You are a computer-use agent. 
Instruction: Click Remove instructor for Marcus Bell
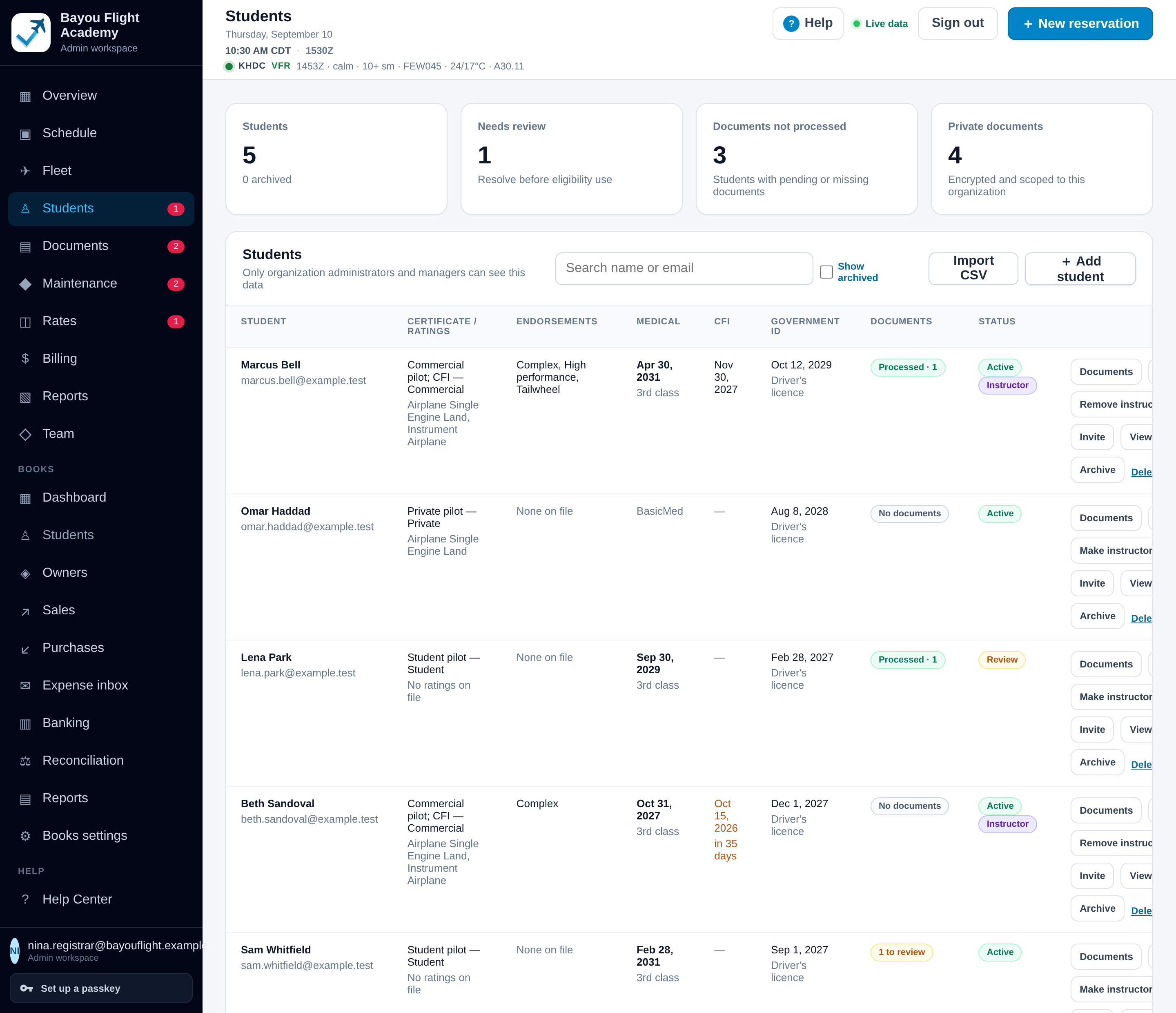1112,404
